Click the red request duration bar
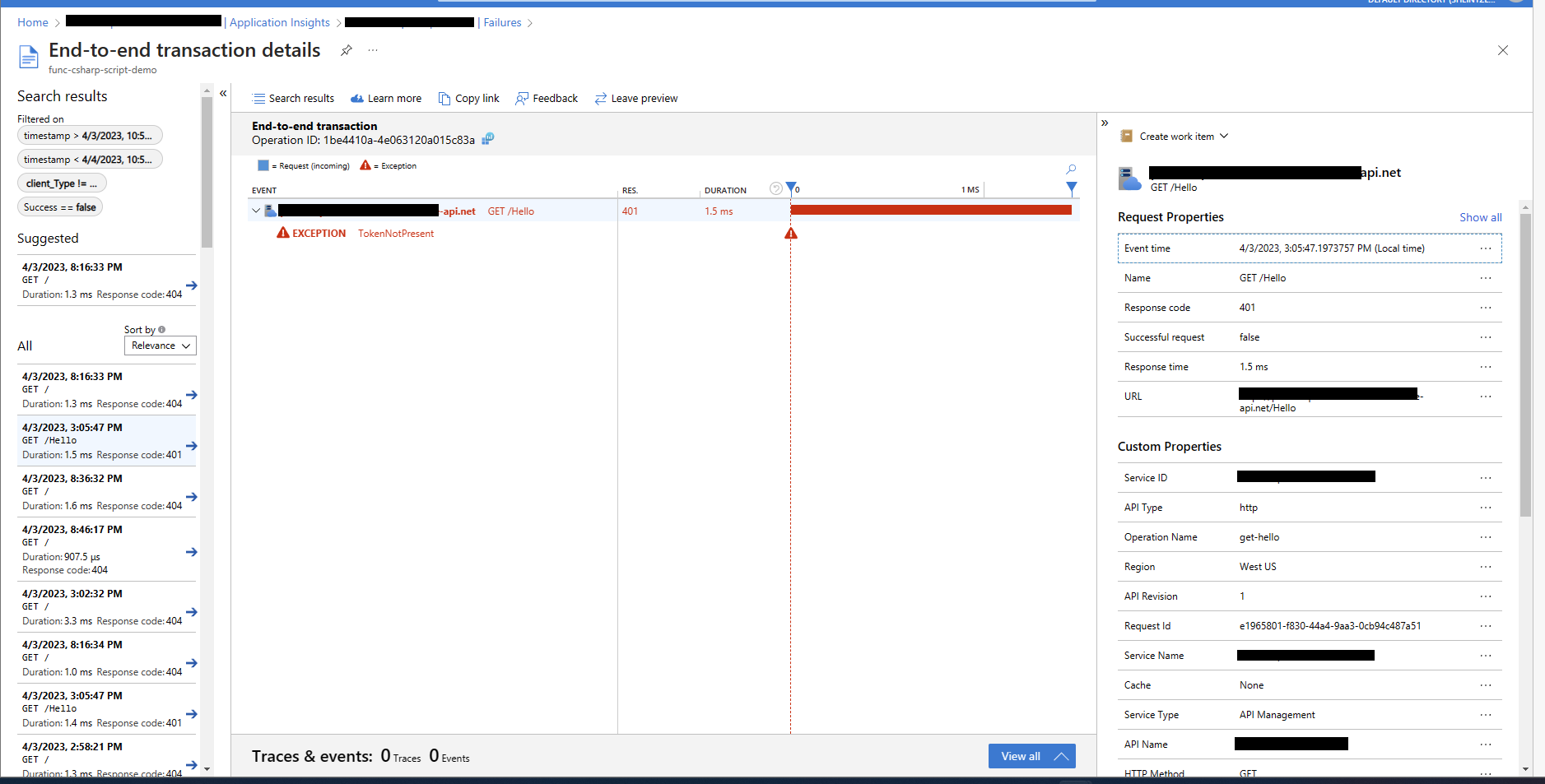Viewport: 1545px width, 784px height. 931,211
